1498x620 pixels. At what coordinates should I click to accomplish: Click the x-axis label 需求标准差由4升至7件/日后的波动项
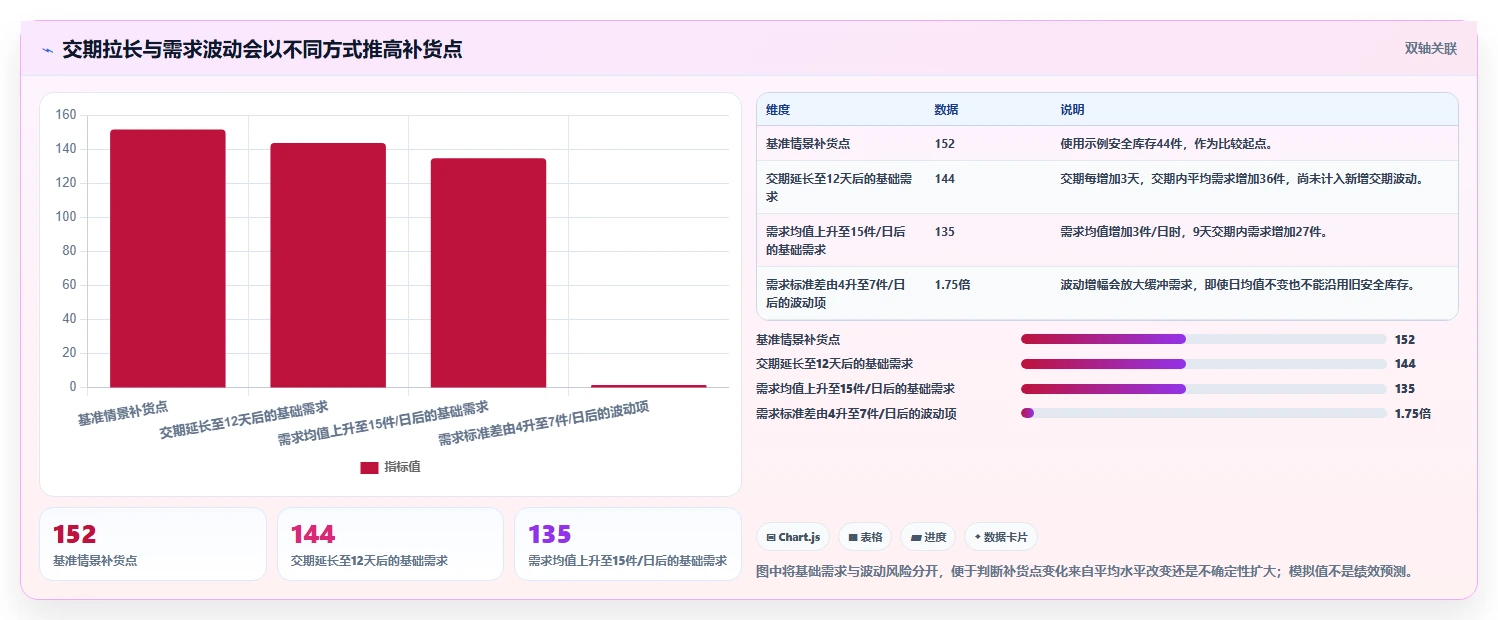tap(544, 423)
